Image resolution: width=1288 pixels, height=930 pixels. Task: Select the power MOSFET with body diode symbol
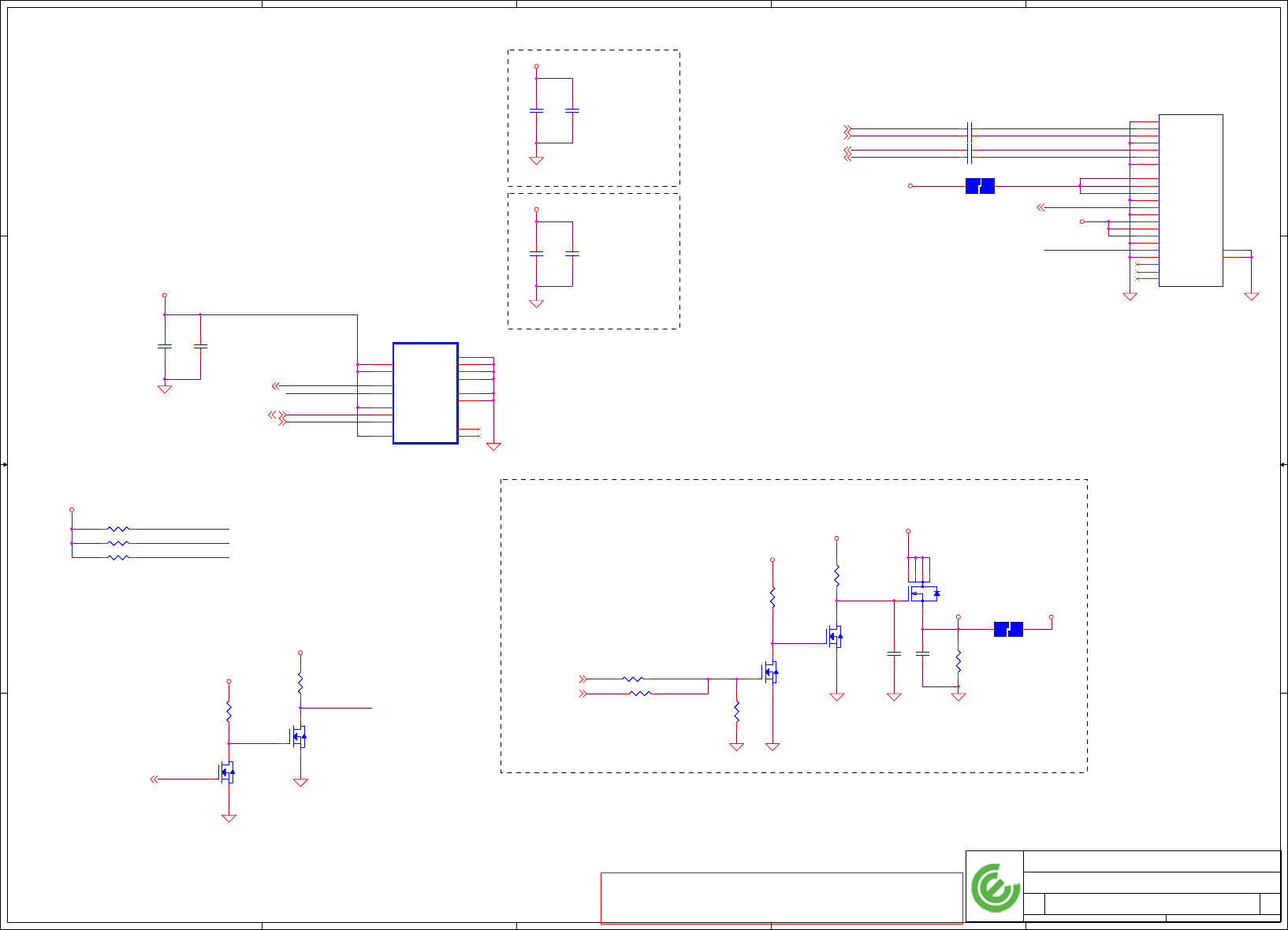click(x=924, y=593)
